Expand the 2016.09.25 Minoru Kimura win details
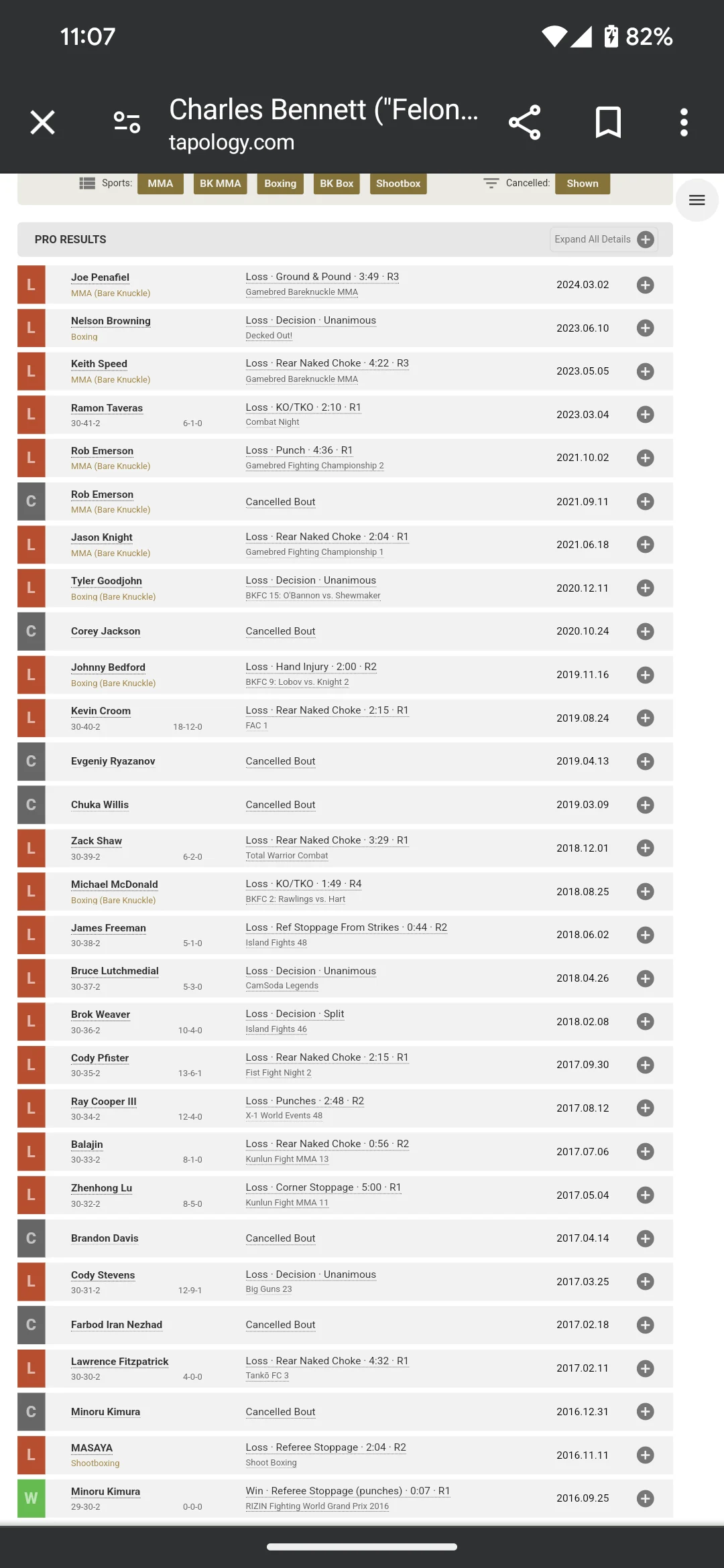Screen dimensions: 724x1568 pyautogui.click(x=645, y=1498)
